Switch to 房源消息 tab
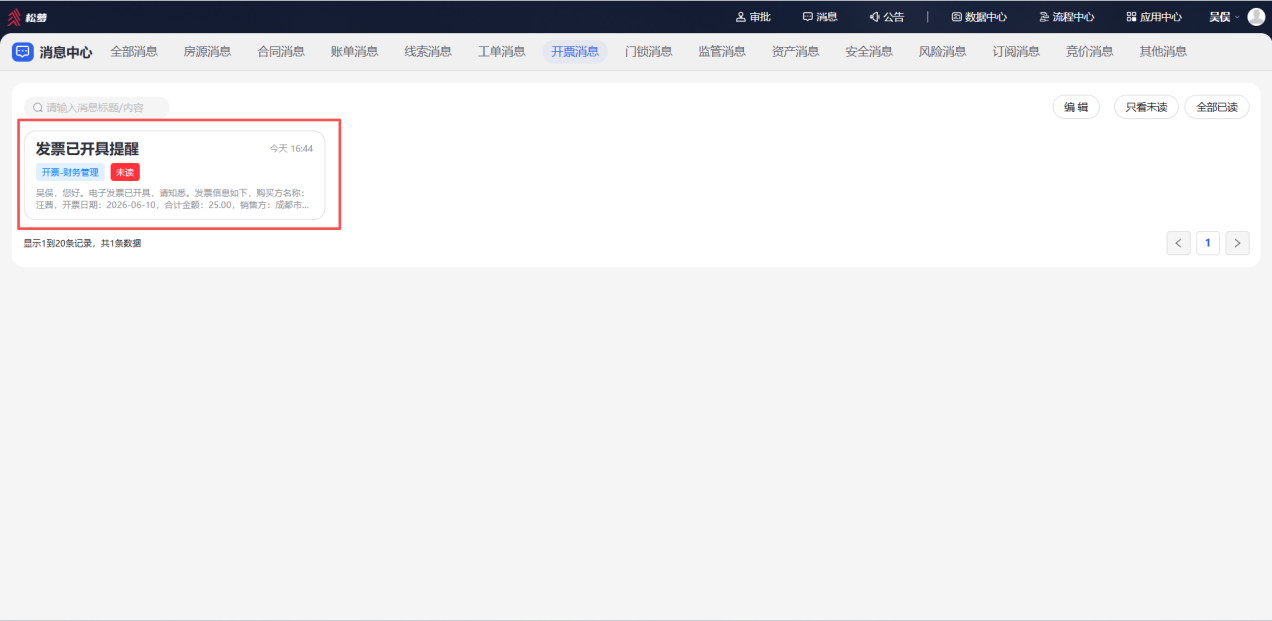1272x621 pixels. pyautogui.click(x=207, y=52)
